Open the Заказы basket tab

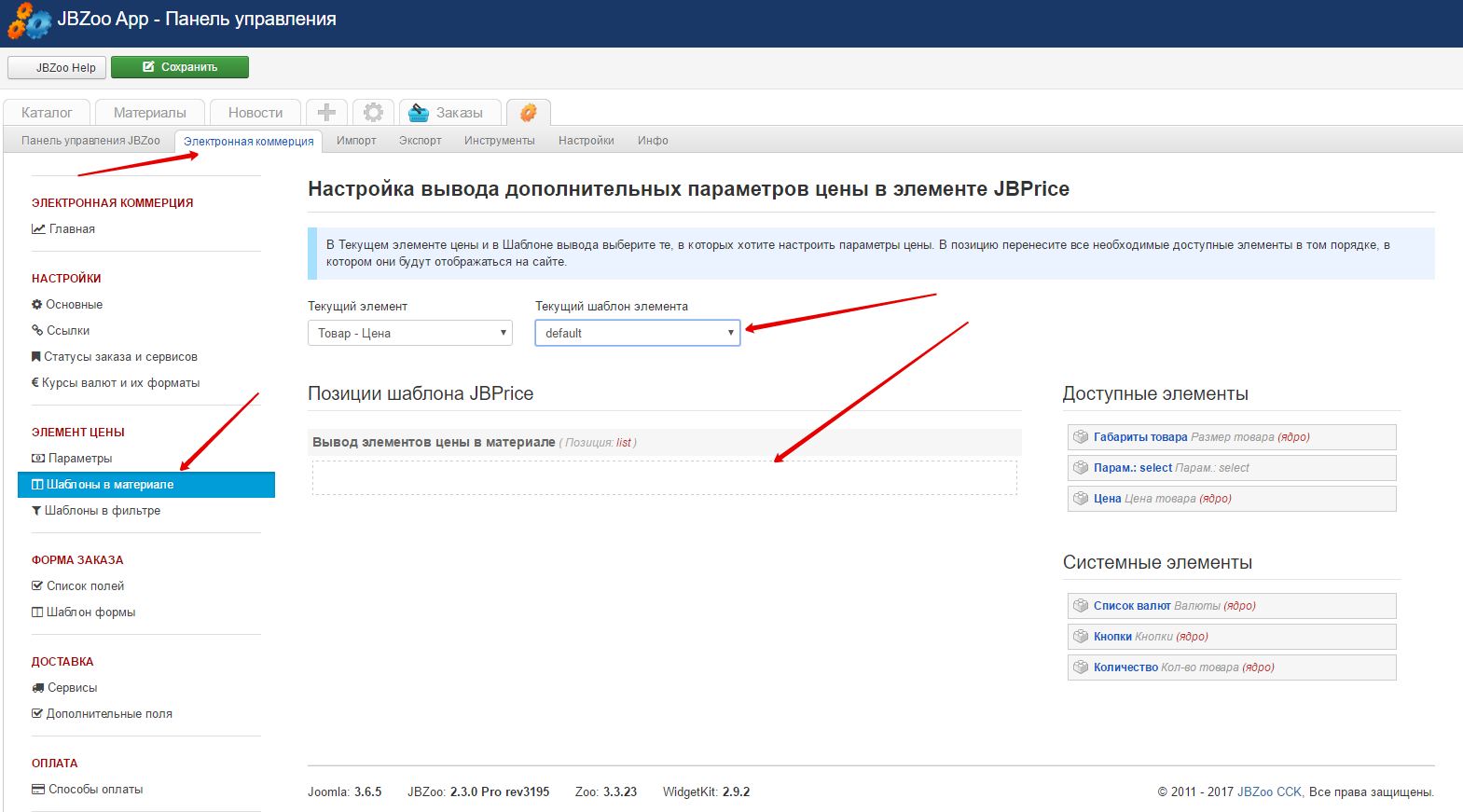(450, 112)
